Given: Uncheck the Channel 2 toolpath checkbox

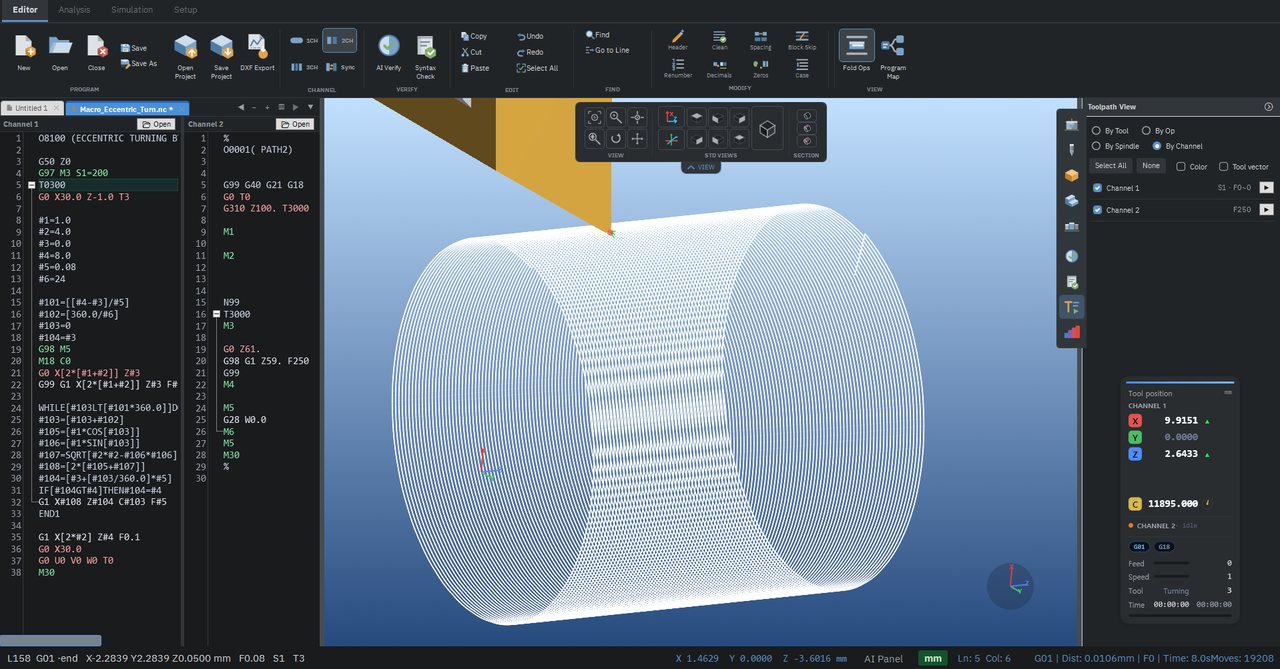Looking at the screenshot, I should [x=1097, y=210].
